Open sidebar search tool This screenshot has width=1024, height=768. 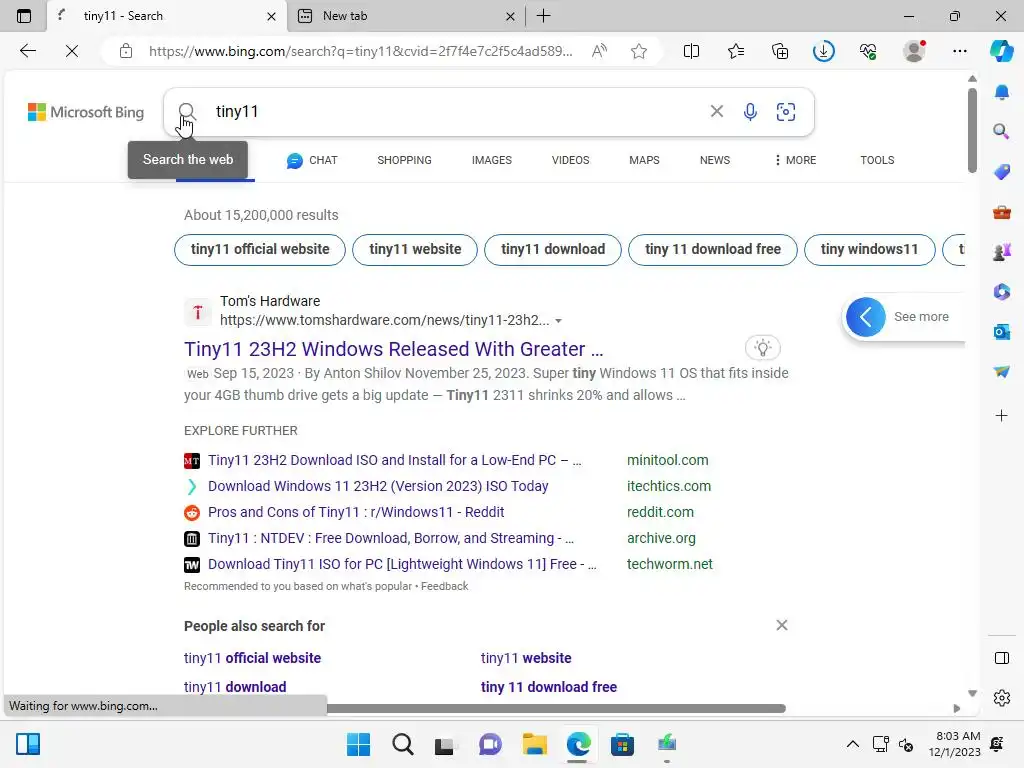click(1002, 132)
